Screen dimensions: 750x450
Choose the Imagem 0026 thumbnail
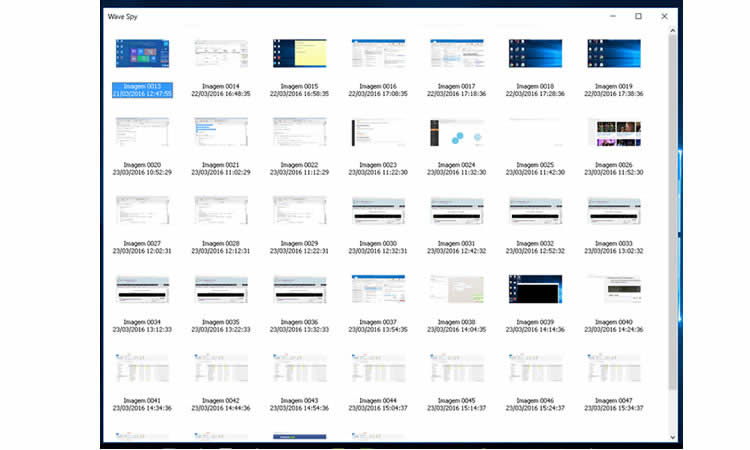pos(614,132)
